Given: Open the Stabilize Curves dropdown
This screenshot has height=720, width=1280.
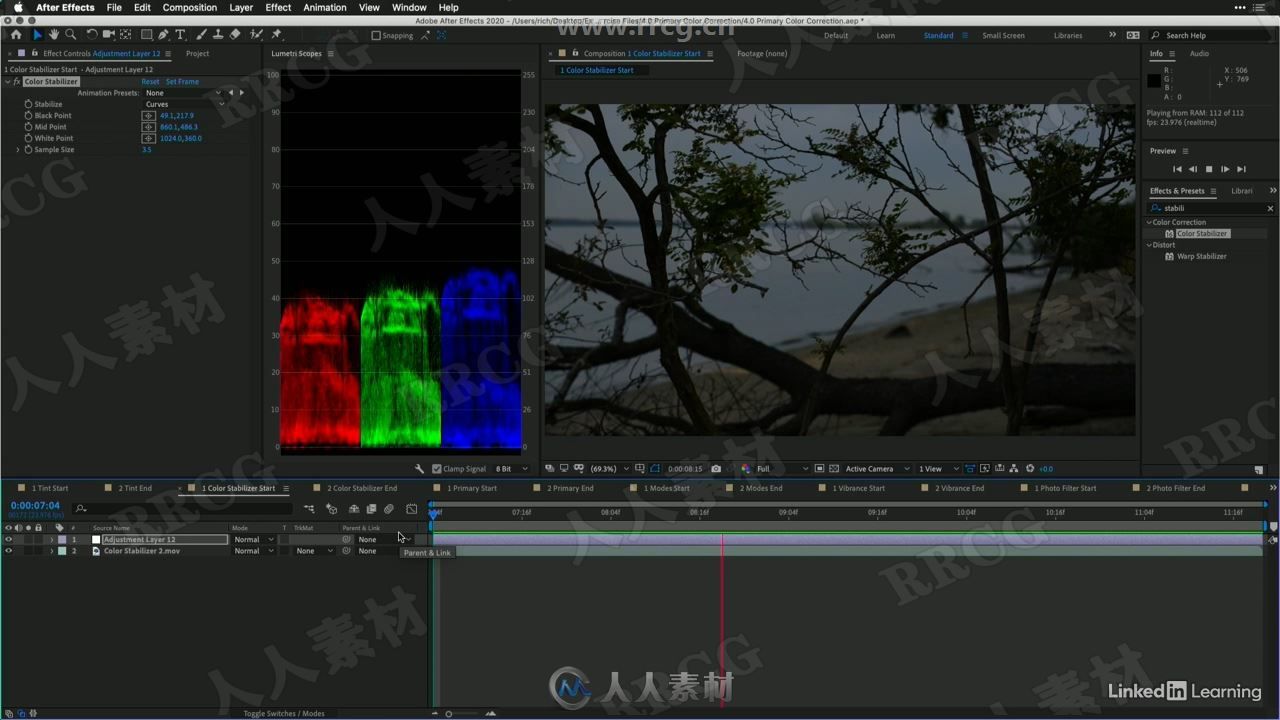Looking at the screenshot, I should 185,104.
